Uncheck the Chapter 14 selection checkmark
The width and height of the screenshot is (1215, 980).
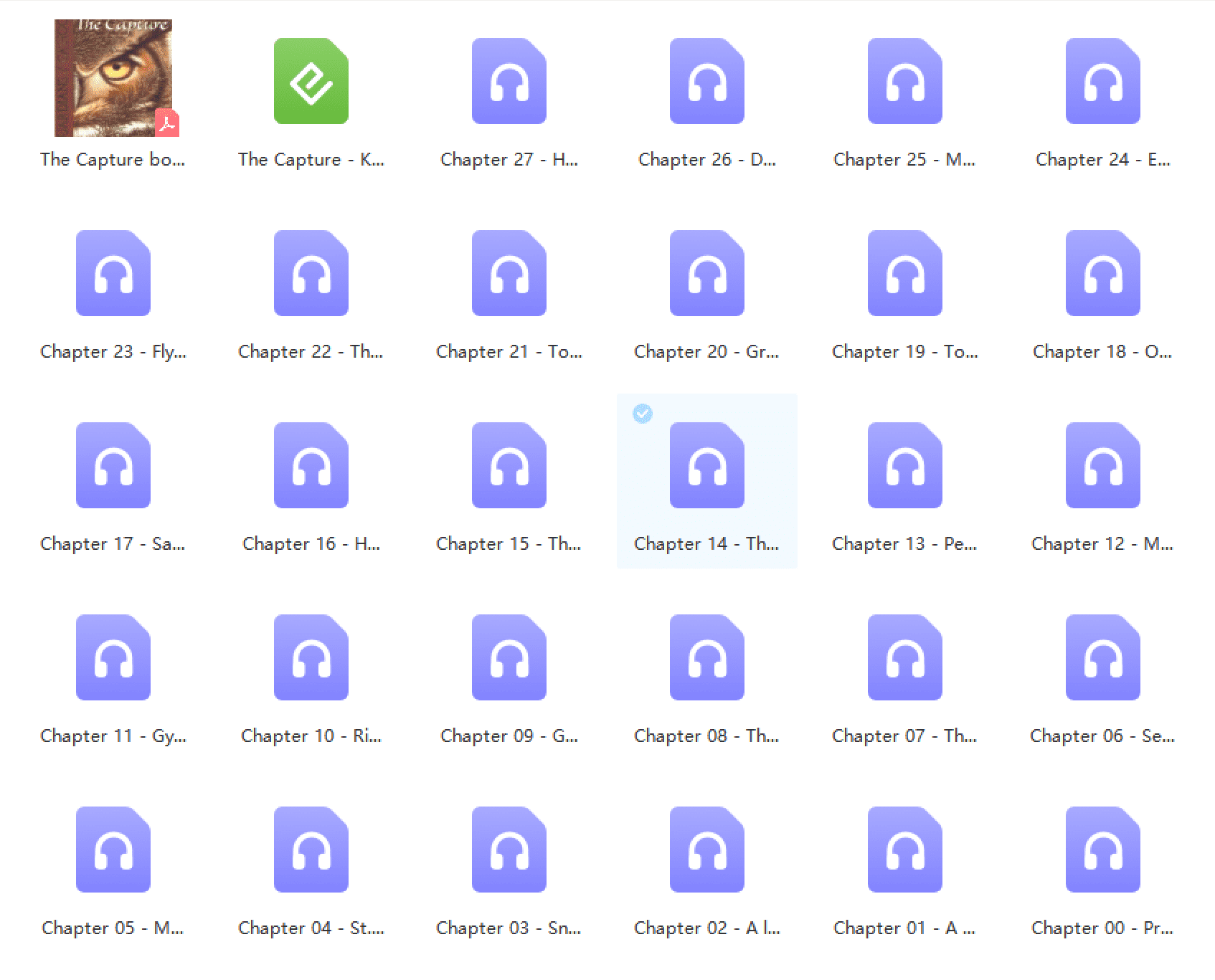[642, 414]
